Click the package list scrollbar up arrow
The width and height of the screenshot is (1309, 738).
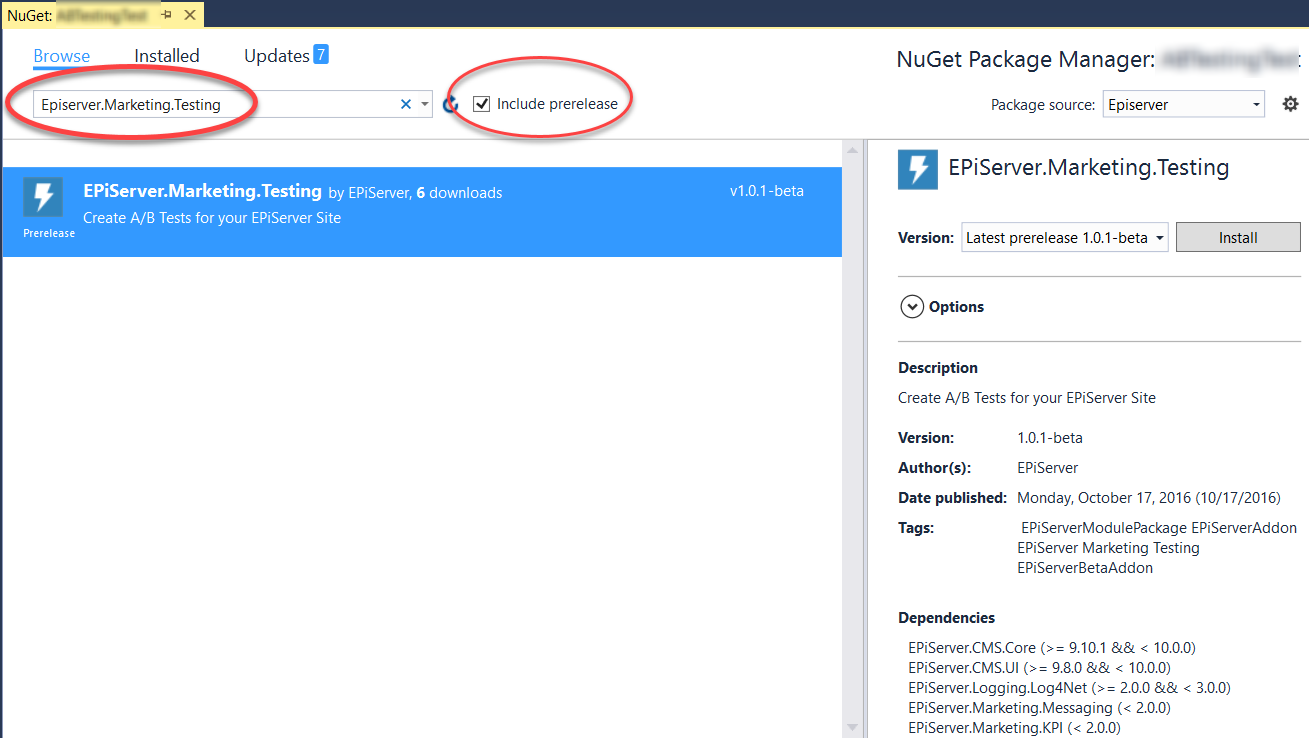point(852,151)
